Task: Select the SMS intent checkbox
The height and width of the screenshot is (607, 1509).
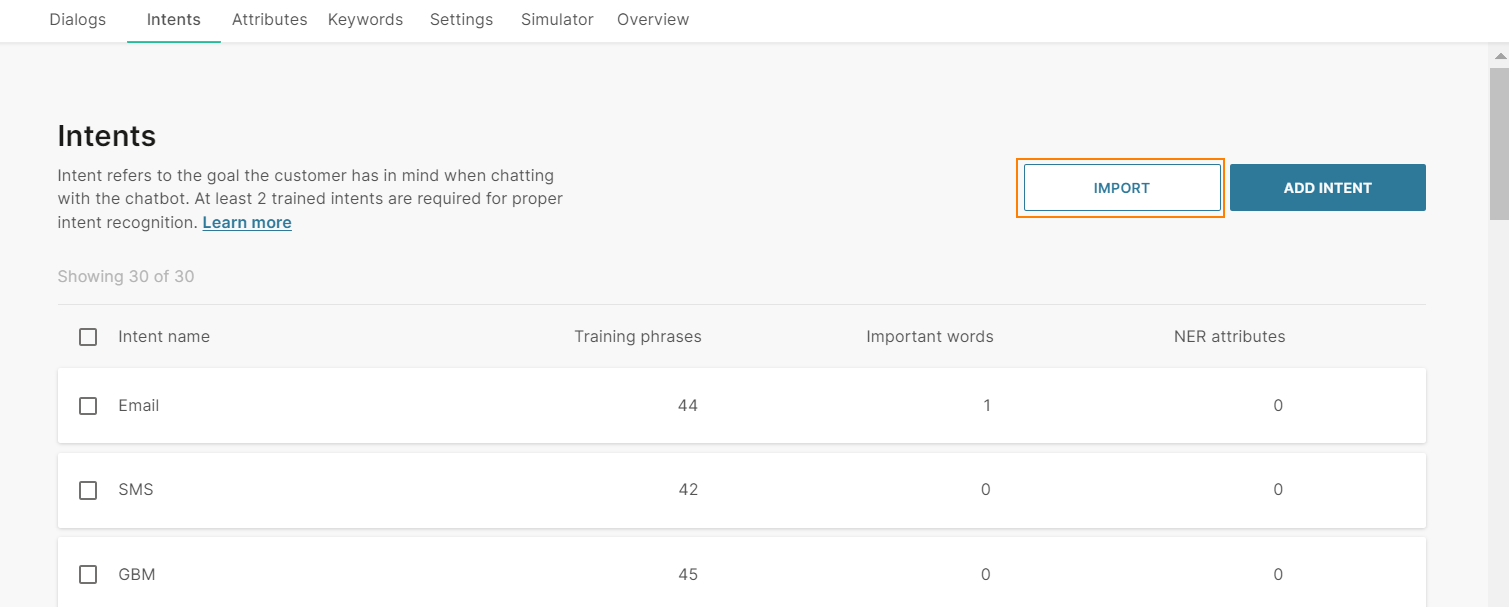Action: (88, 490)
